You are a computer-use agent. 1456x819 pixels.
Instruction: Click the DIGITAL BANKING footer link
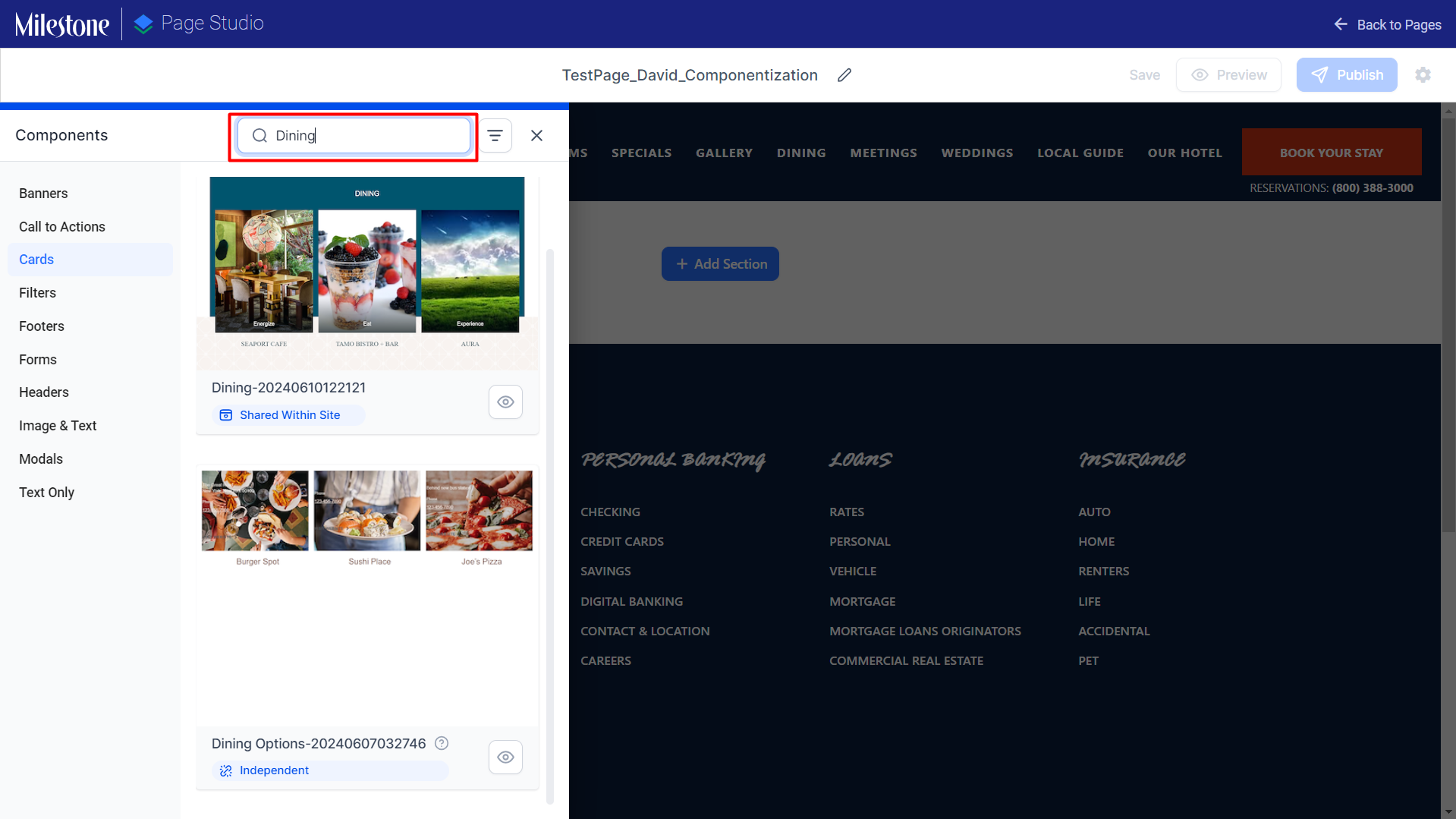click(x=631, y=601)
